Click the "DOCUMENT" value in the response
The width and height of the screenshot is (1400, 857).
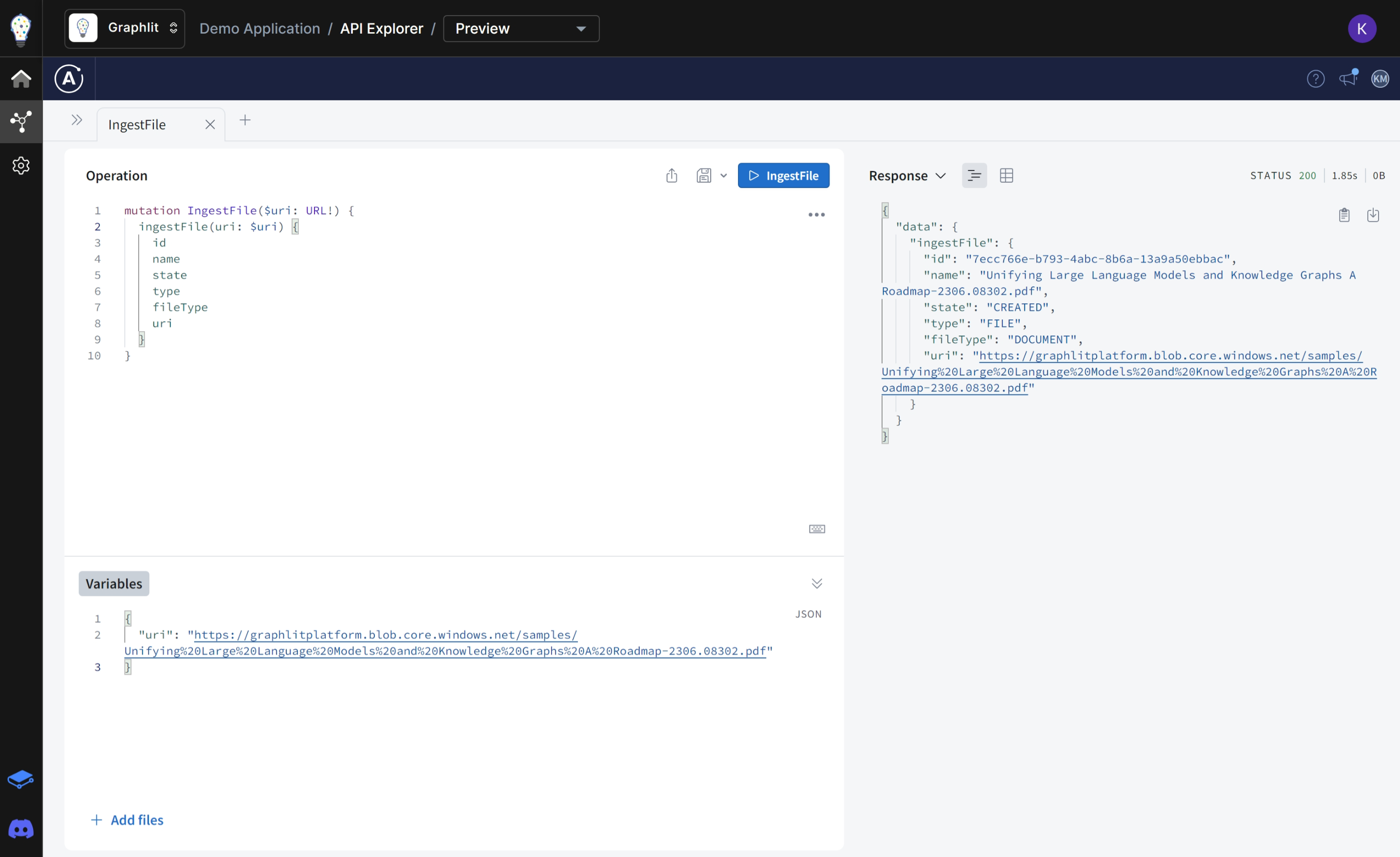1042,339
